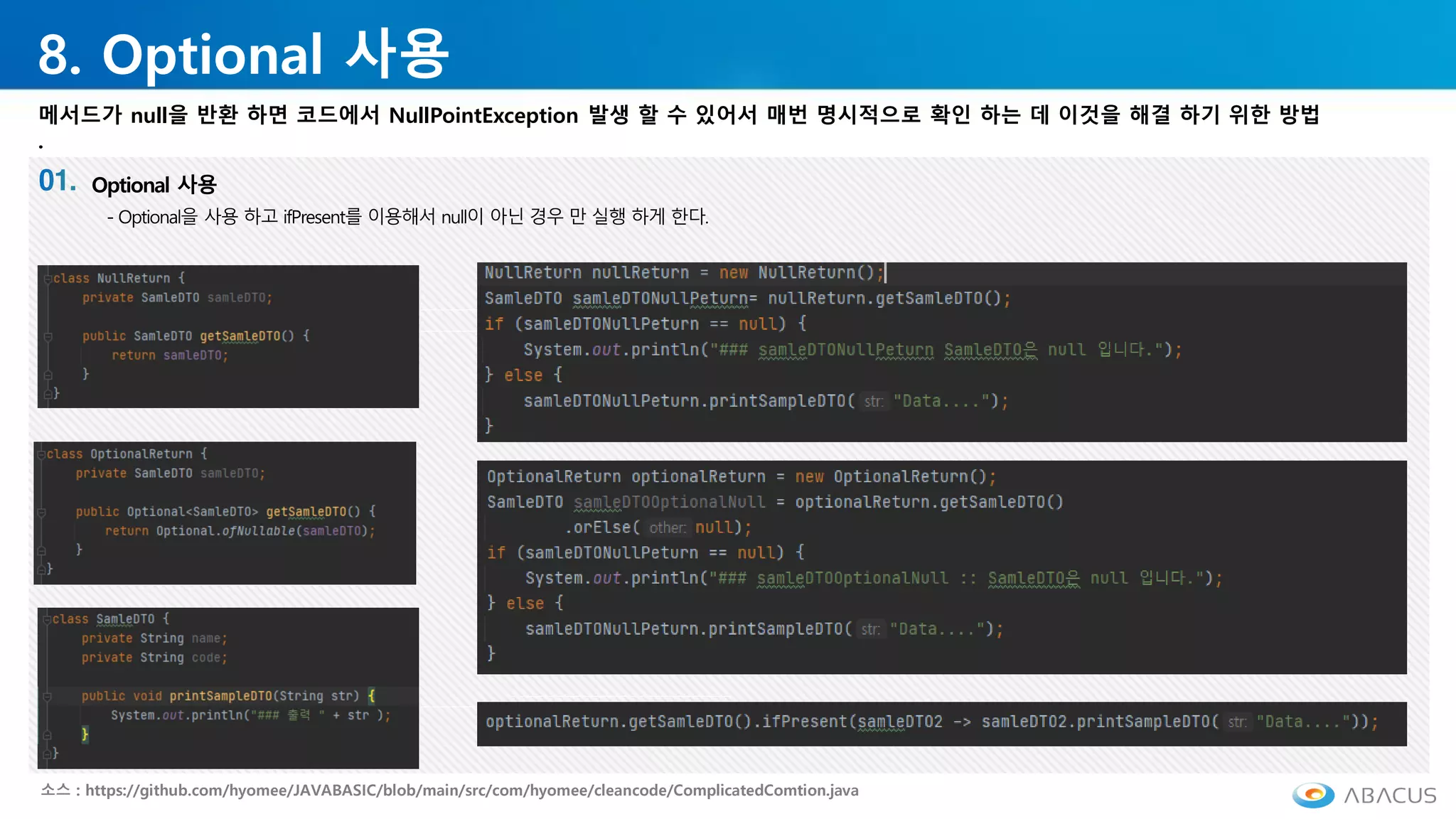Image resolution: width=1456 pixels, height=819 pixels.
Task: Click 'else' keyword in first code block
Action: pyautogui.click(x=523, y=375)
